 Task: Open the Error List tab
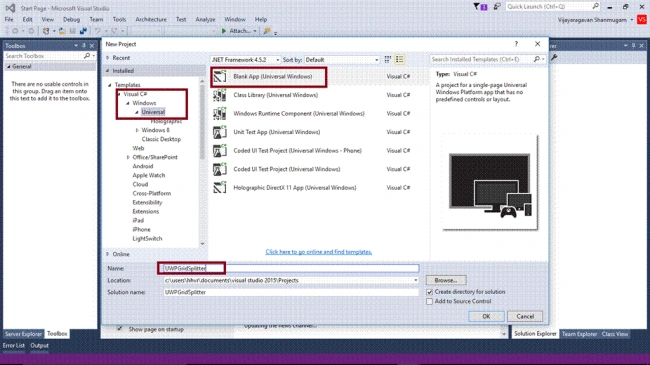coord(14,346)
